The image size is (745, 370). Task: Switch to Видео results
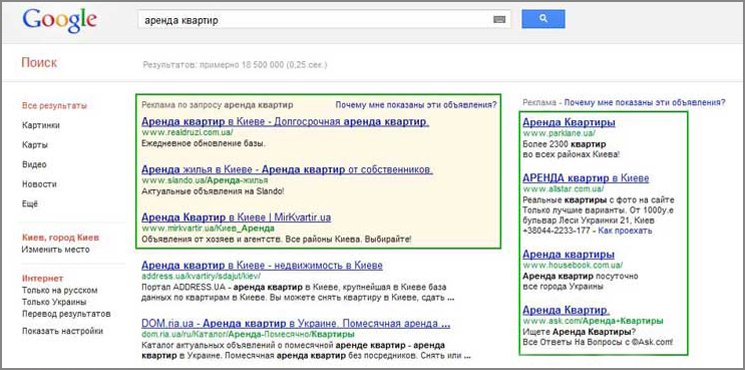pos(34,165)
